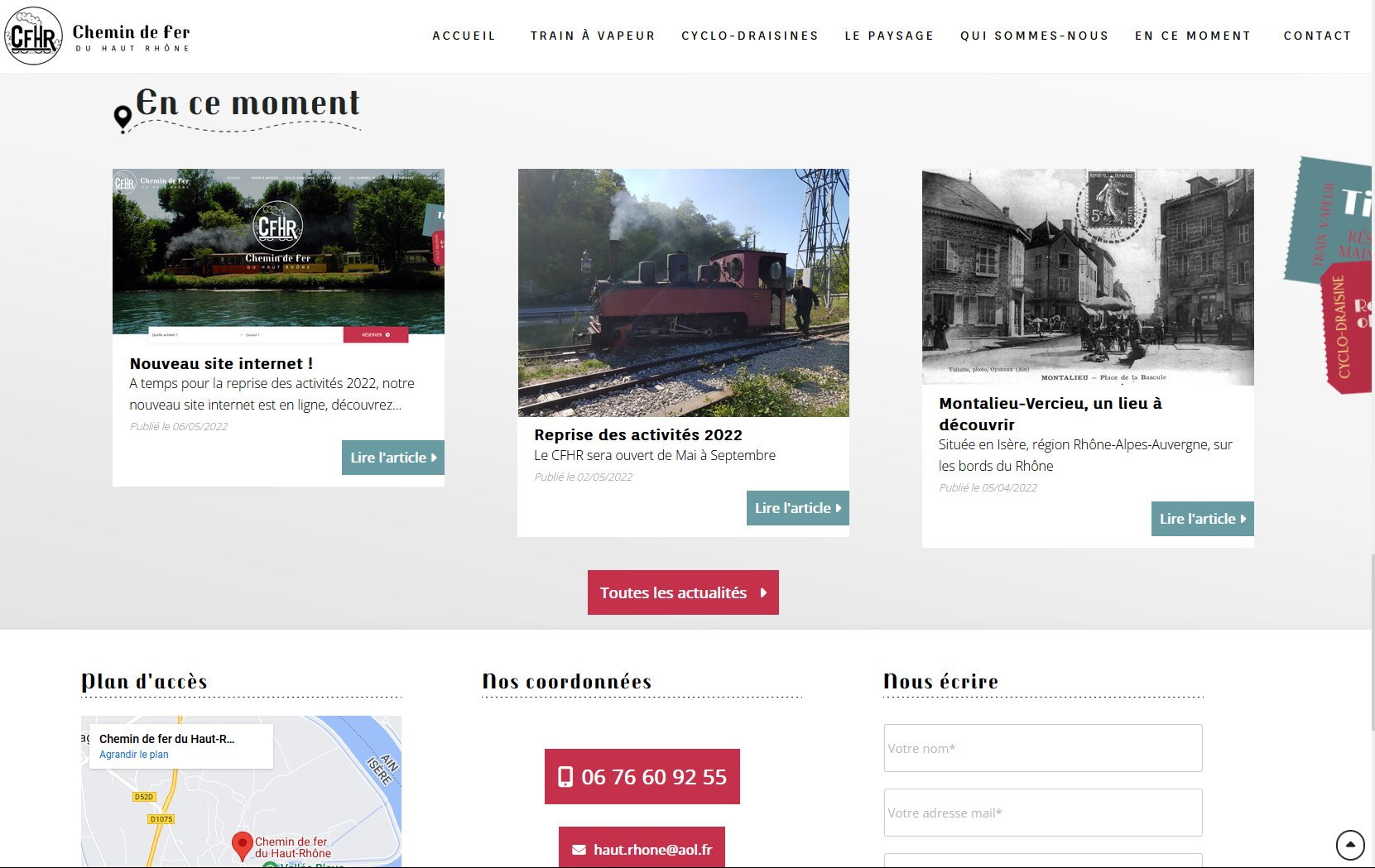The width and height of the screenshot is (1375, 868).
Task: Open the Accueil menu item
Action: point(464,36)
